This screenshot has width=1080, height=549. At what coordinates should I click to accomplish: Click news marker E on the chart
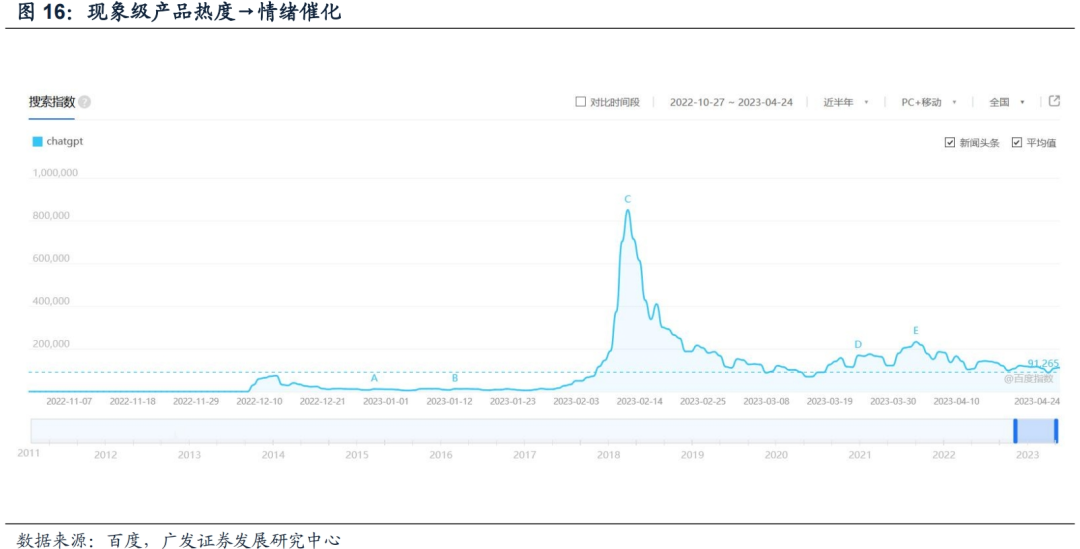(915, 330)
